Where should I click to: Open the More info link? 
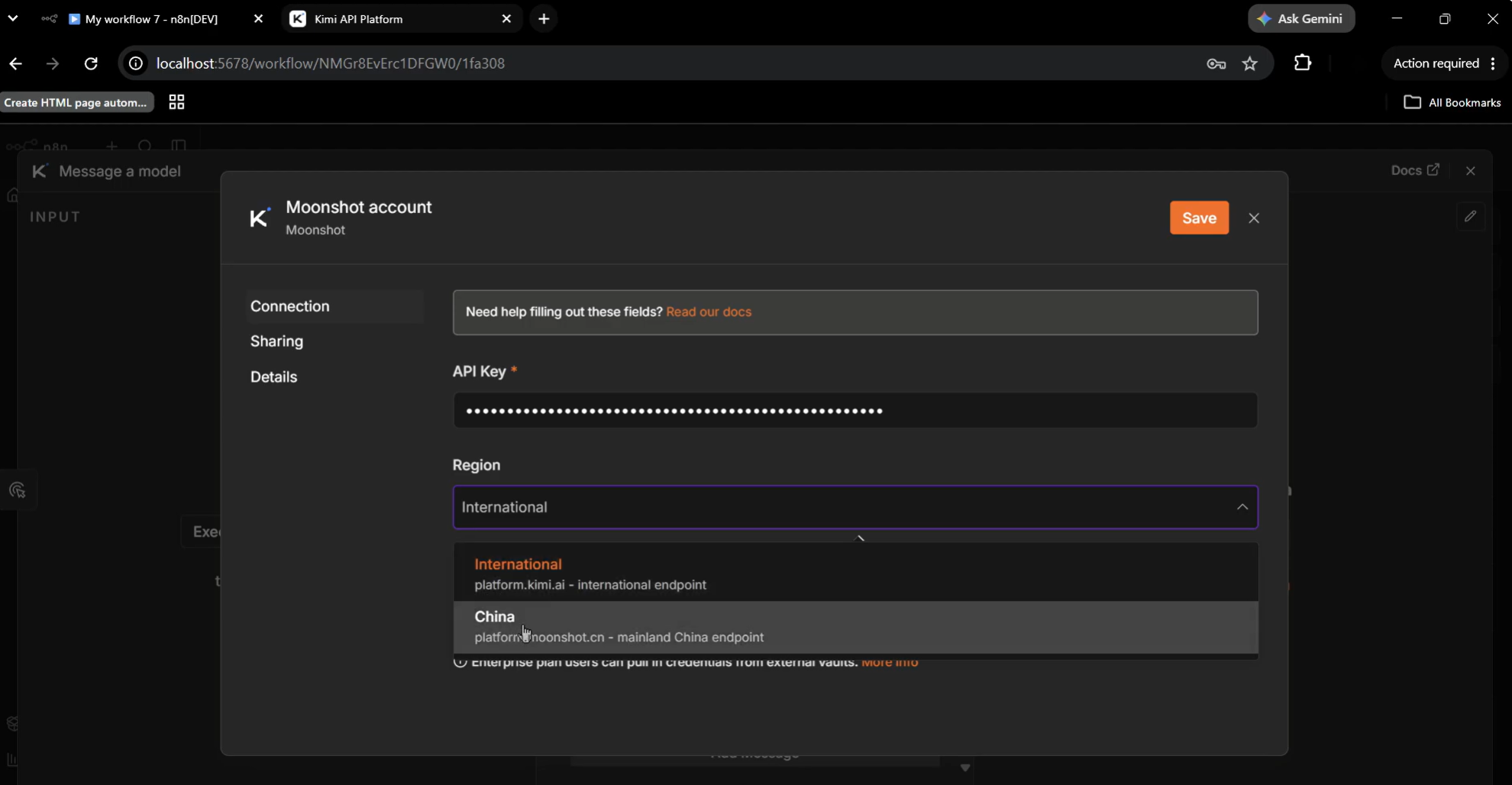point(890,662)
